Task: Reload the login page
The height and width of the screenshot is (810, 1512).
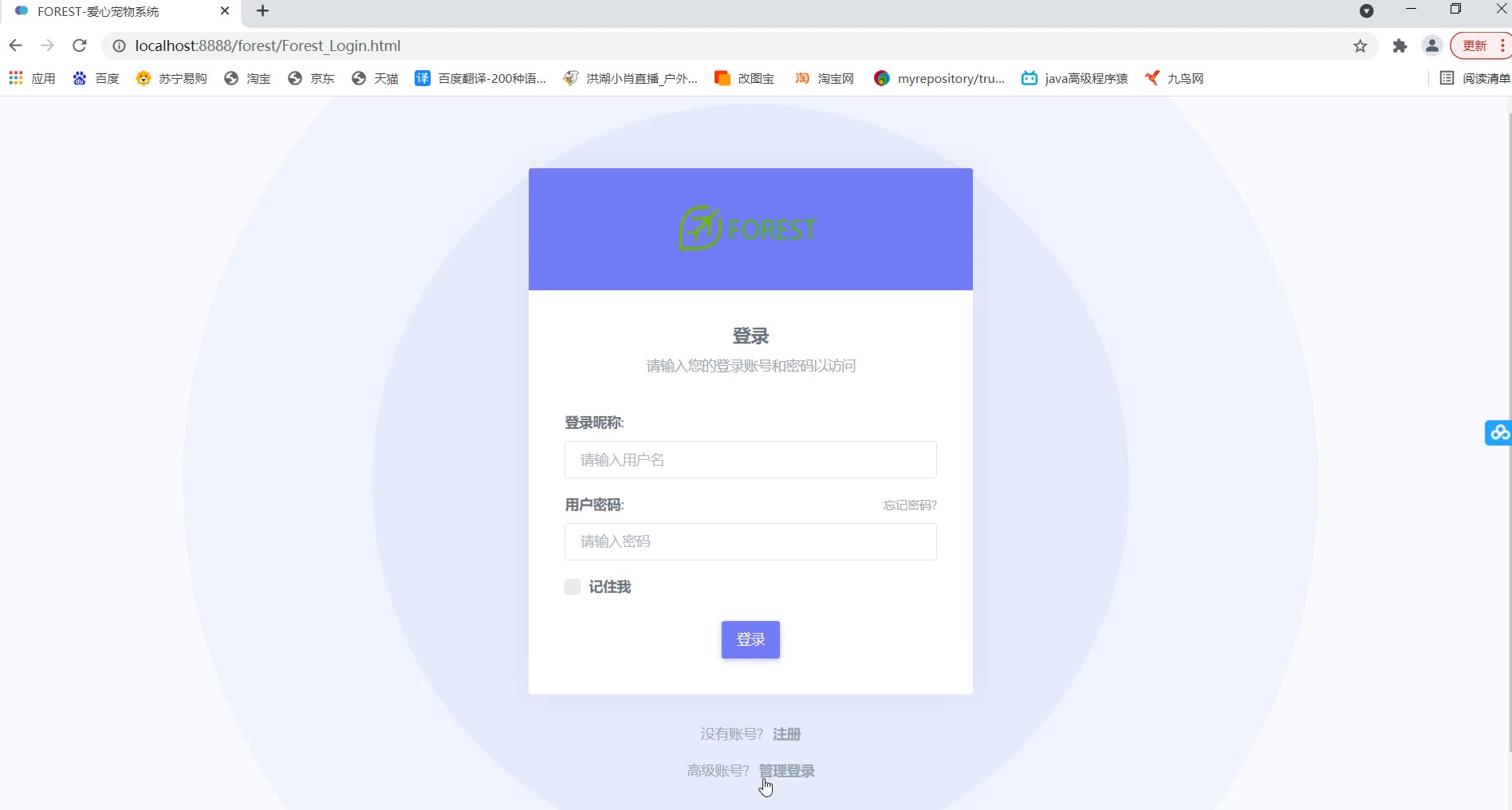Action: point(79,45)
